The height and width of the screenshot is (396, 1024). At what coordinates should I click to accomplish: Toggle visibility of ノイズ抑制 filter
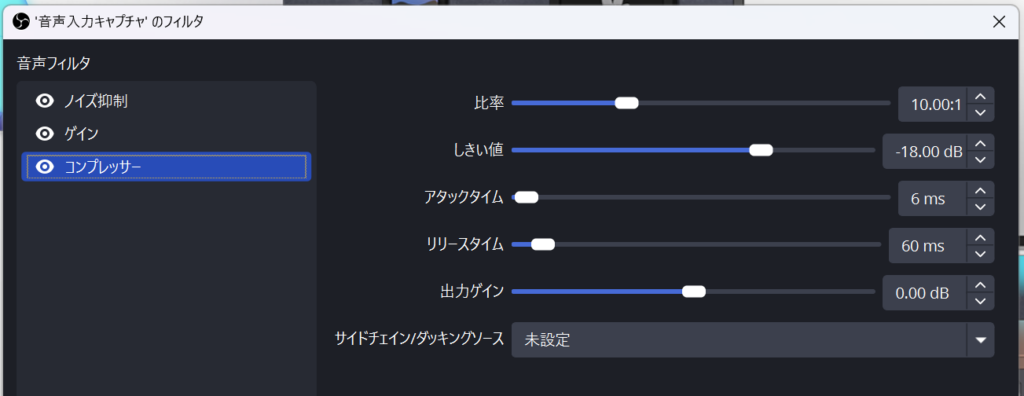(44, 101)
